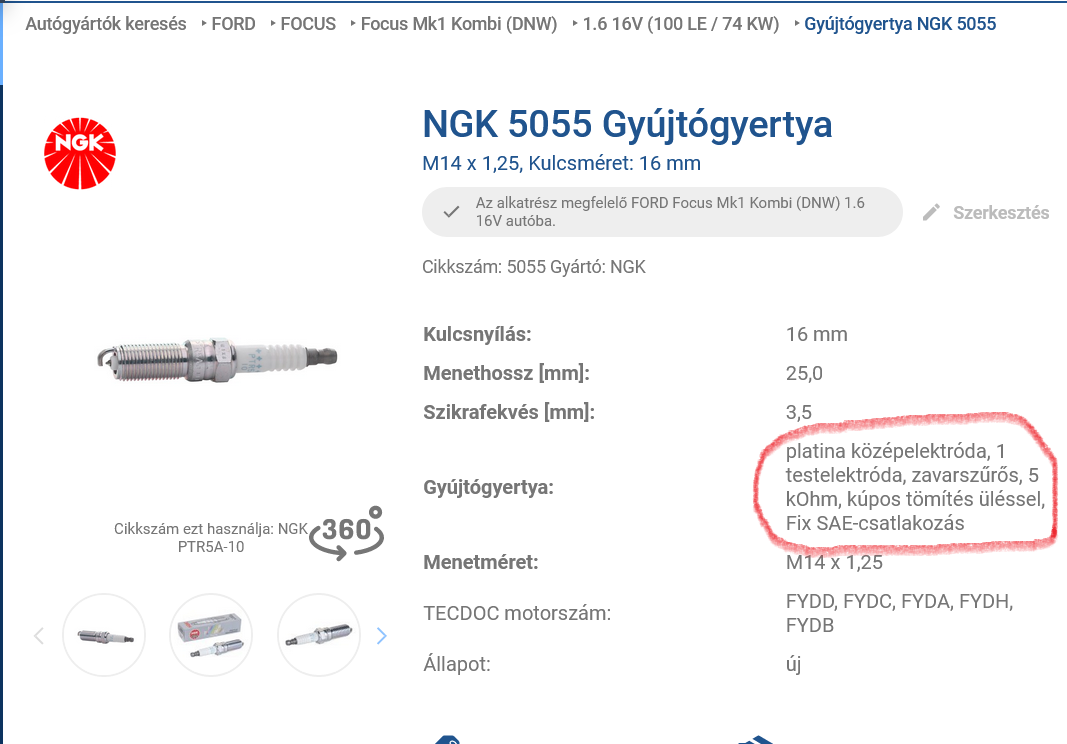Select first spark plug thumbnail
Image resolution: width=1067 pixels, height=744 pixels.
(x=104, y=635)
